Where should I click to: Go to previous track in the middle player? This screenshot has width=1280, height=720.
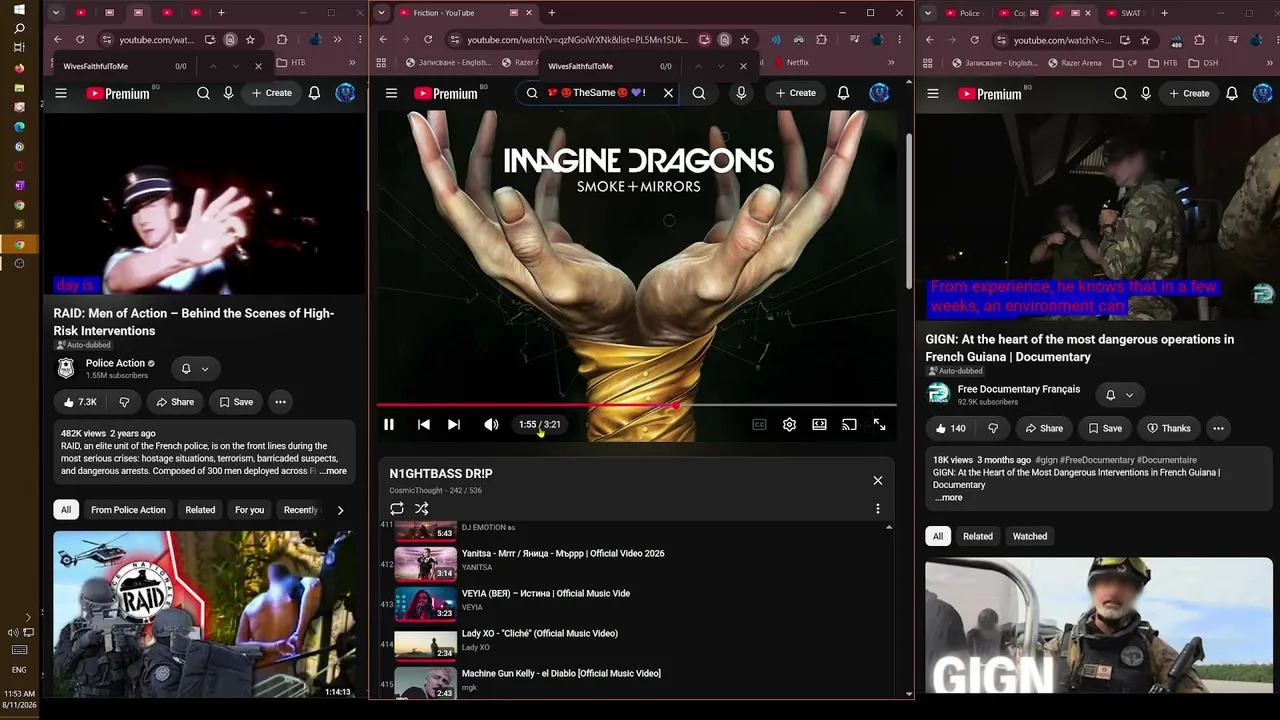(424, 425)
